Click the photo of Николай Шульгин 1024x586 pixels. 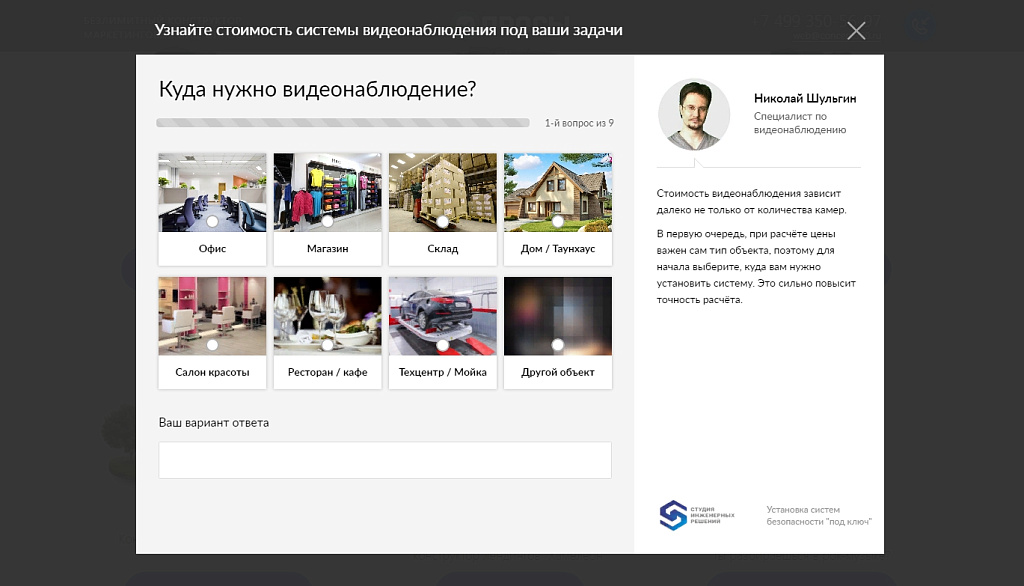click(693, 114)
